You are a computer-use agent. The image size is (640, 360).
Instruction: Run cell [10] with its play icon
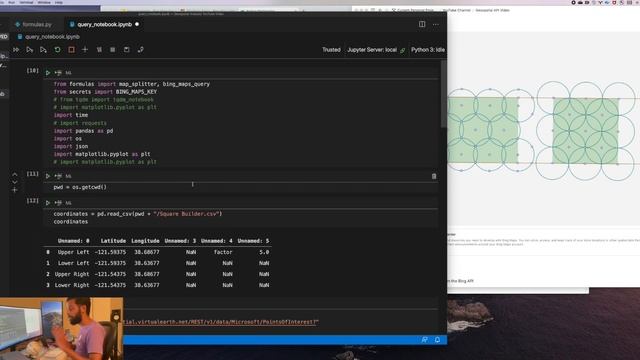pyautogui.click(x=48, y=73)
